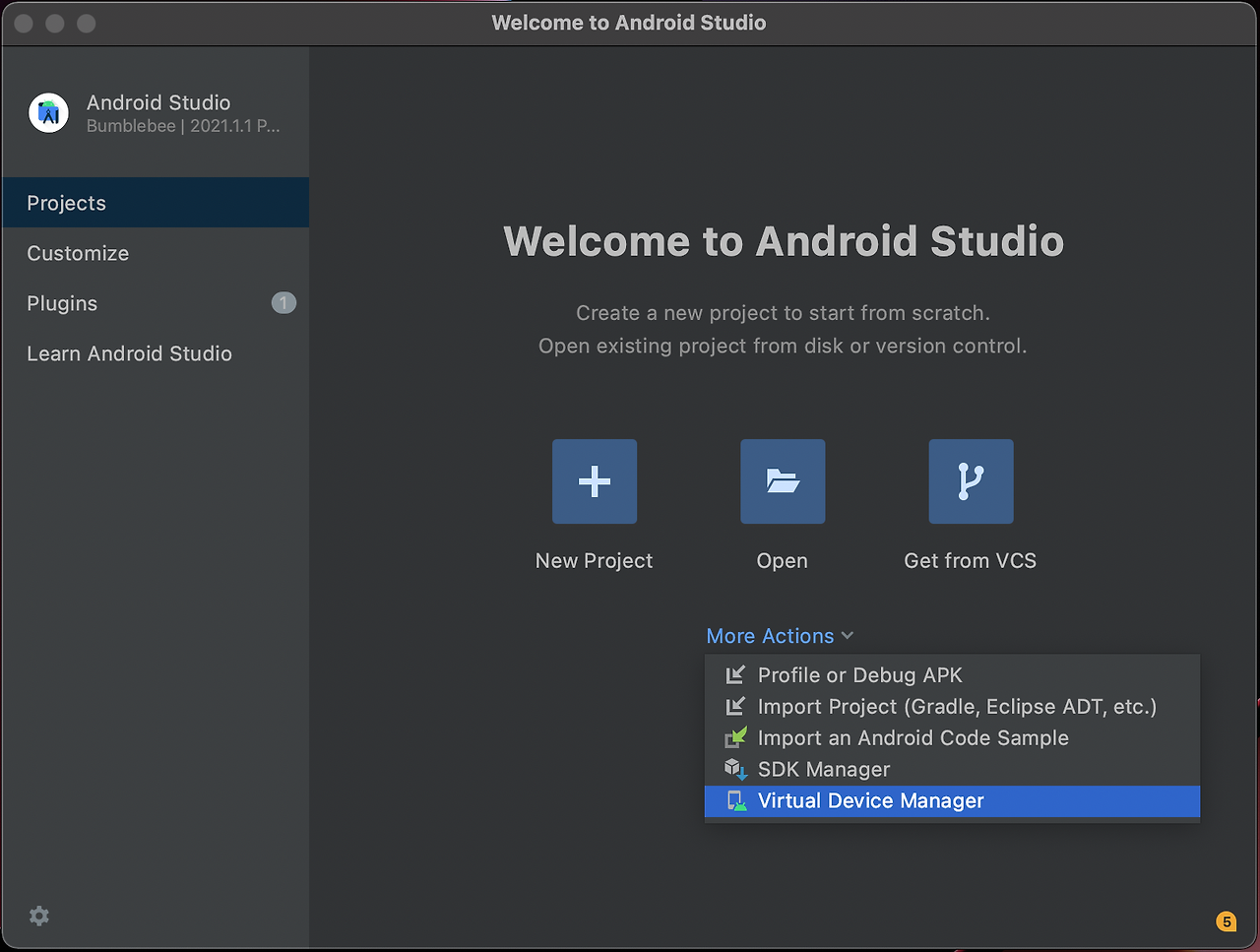1260x952 pixels.
Task: Click the Profile or Debug APK icon
Action: point(735,674)
